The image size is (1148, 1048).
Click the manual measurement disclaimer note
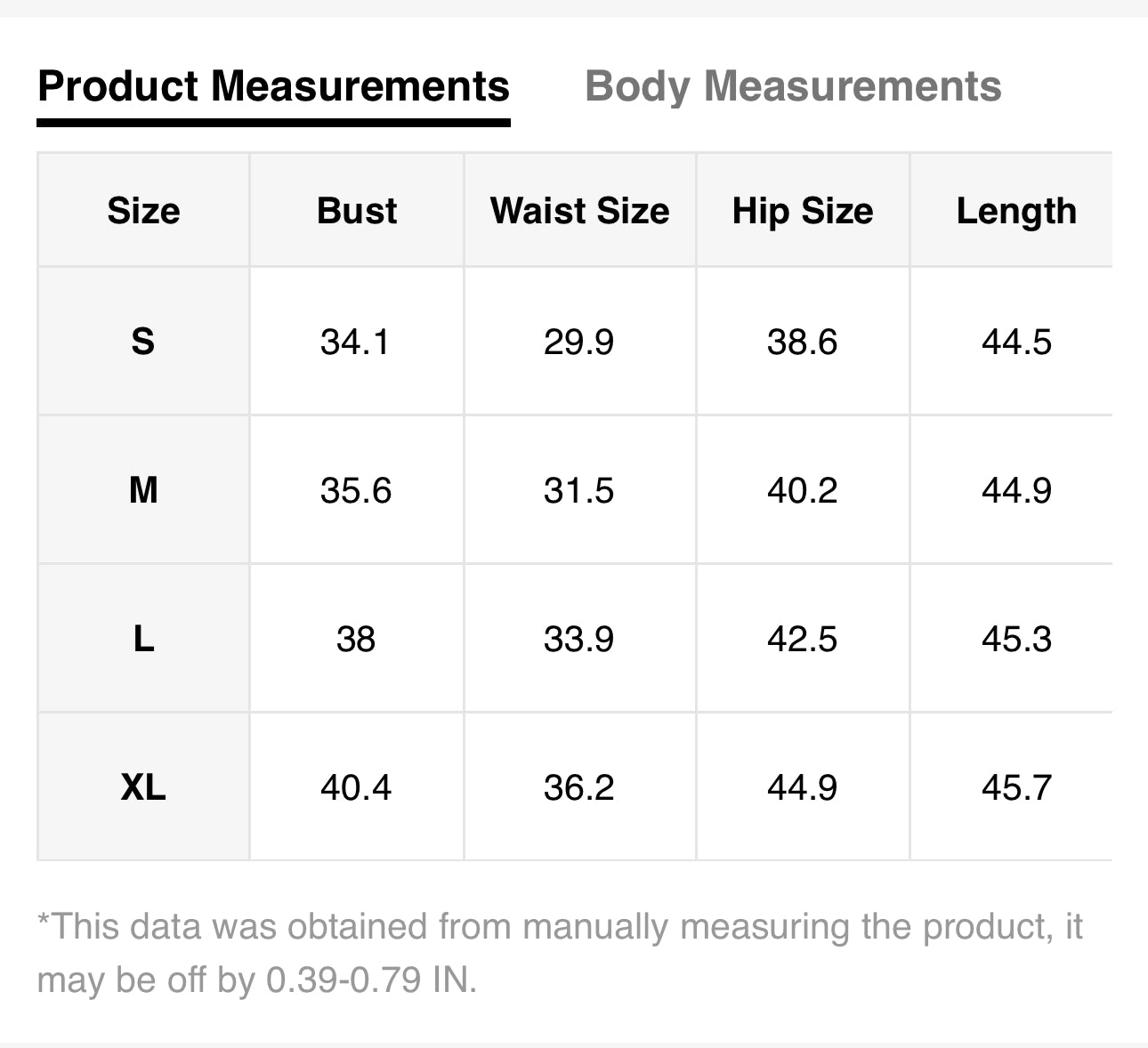tap(559, 953)
